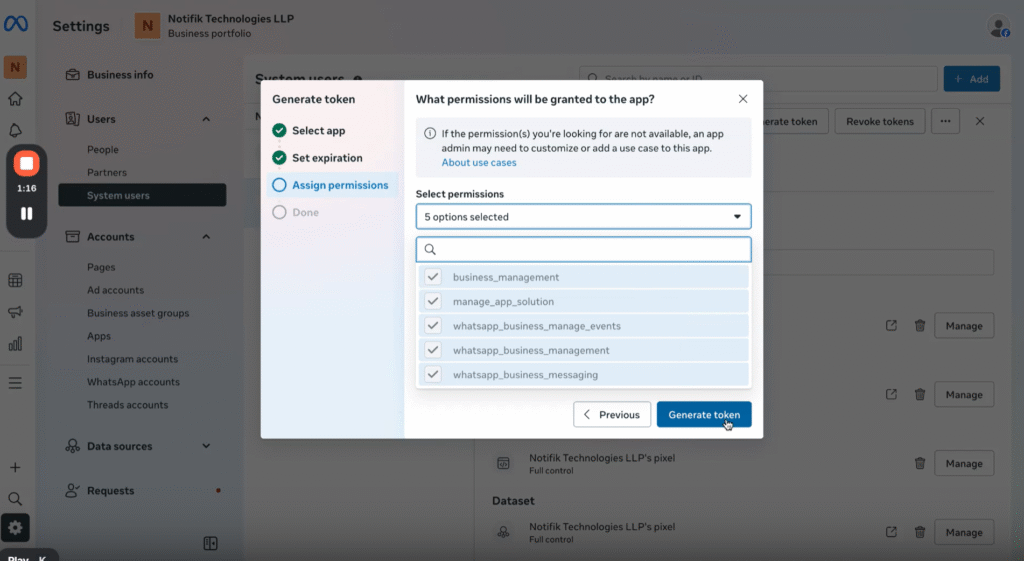Open the bar chart insights icon
This screenshot has height=561, width=1024.
point(15,344)
